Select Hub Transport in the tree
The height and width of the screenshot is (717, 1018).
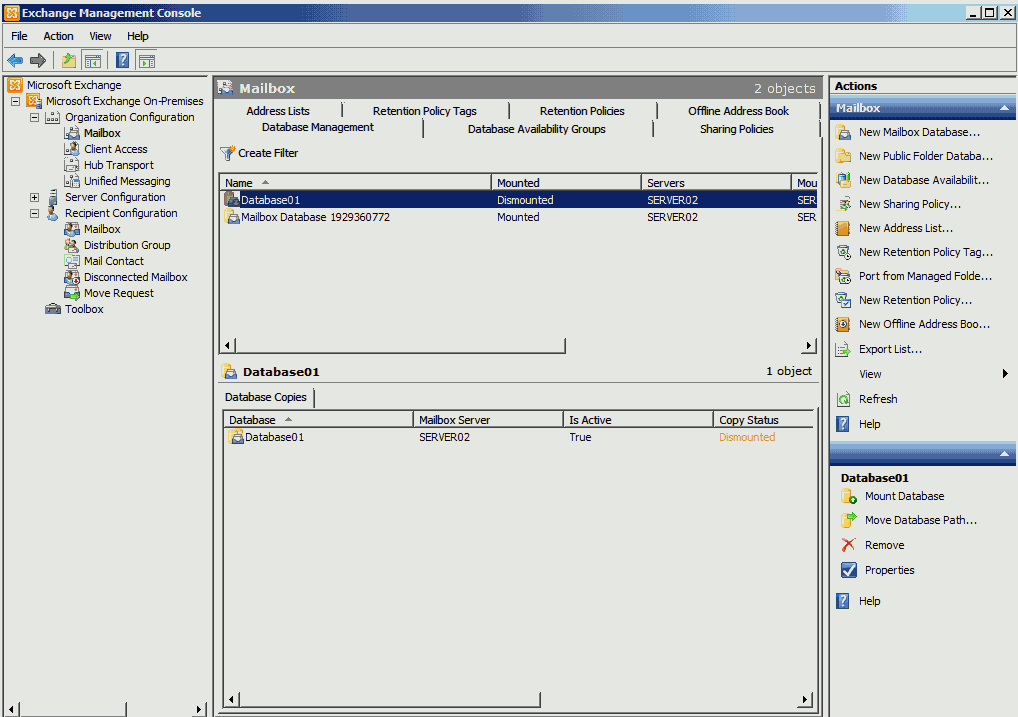click(119, 165)
